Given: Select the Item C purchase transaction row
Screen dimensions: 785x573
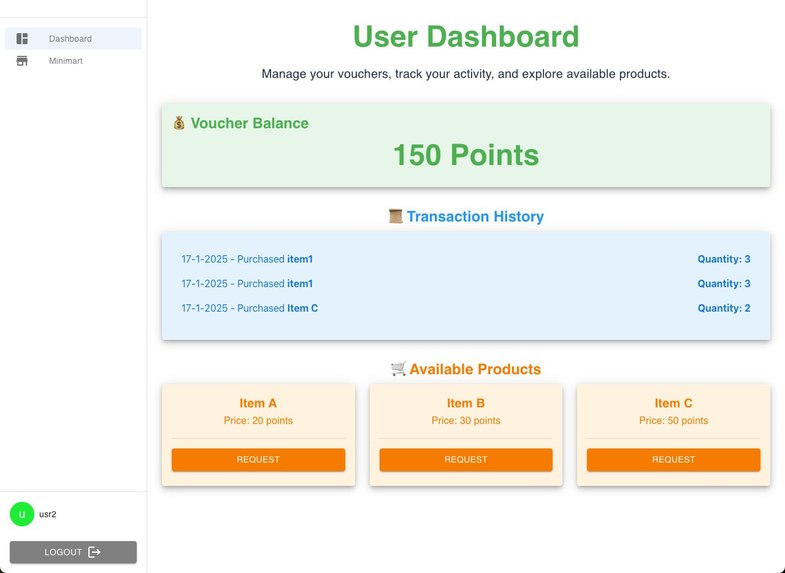Looking at the screenshot, I should coord(466,308).
